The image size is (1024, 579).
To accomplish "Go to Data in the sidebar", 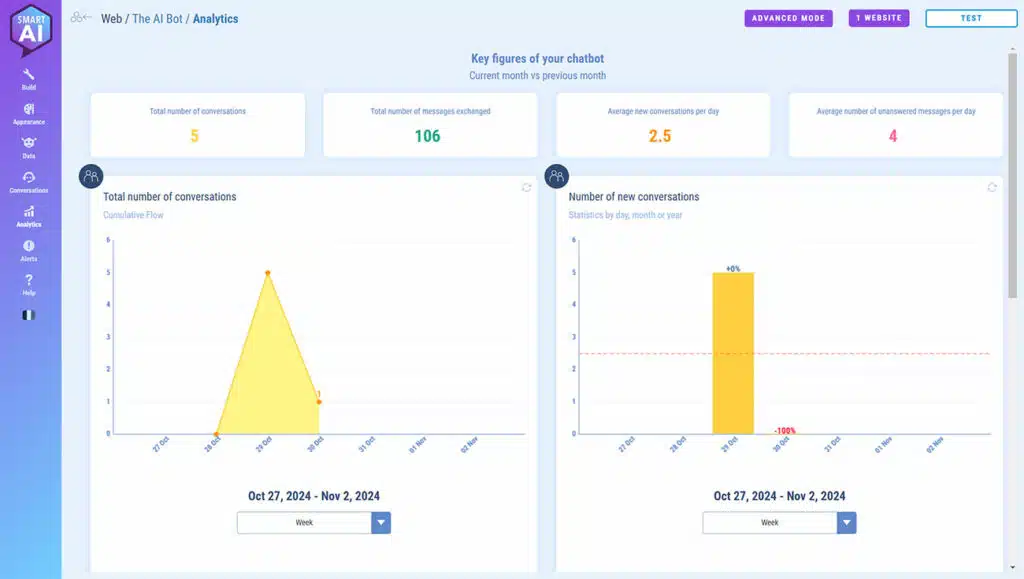I will point(29,147).
